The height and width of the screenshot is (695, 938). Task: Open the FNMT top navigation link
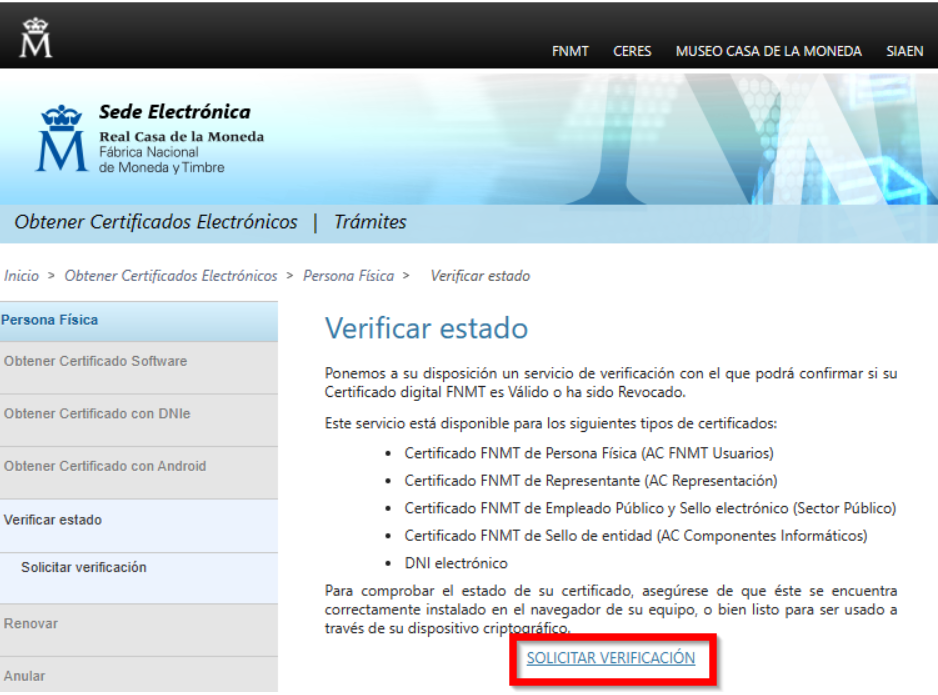(570, 52)
